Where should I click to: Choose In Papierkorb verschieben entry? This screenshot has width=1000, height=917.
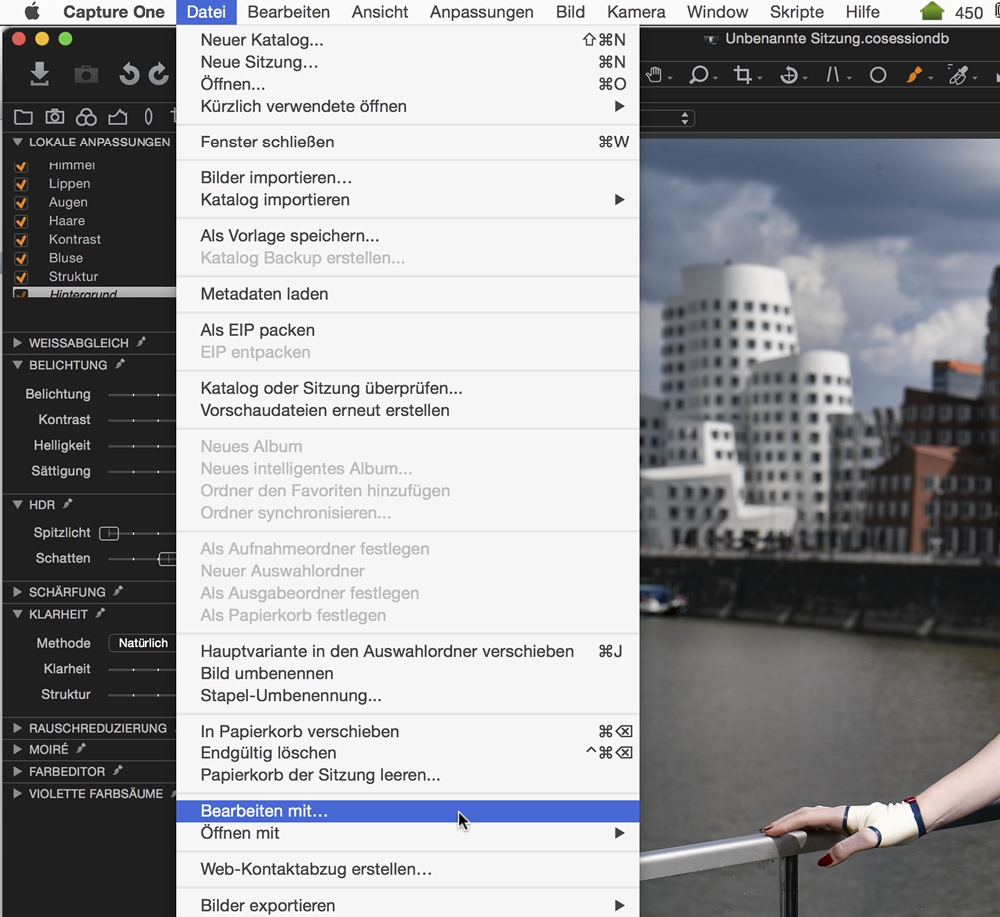(408, 731)
